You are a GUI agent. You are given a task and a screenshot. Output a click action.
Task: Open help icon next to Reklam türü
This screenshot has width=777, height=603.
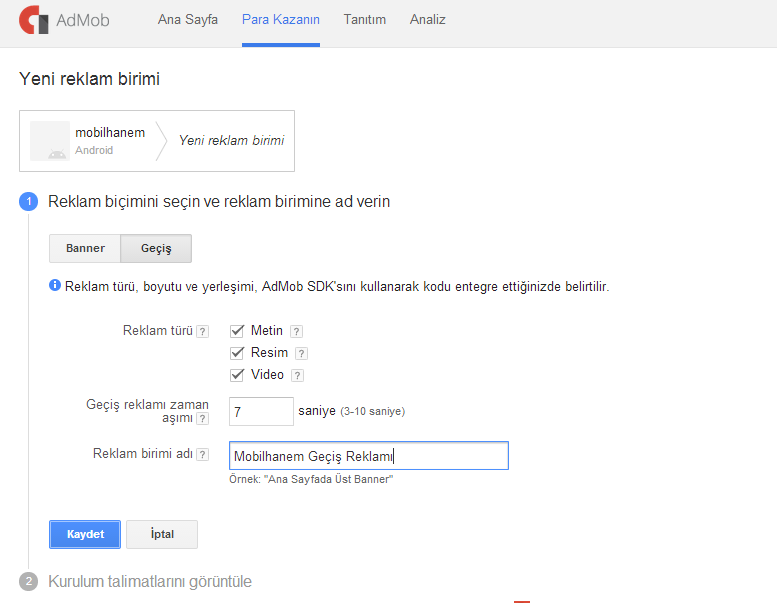[202, 331]
